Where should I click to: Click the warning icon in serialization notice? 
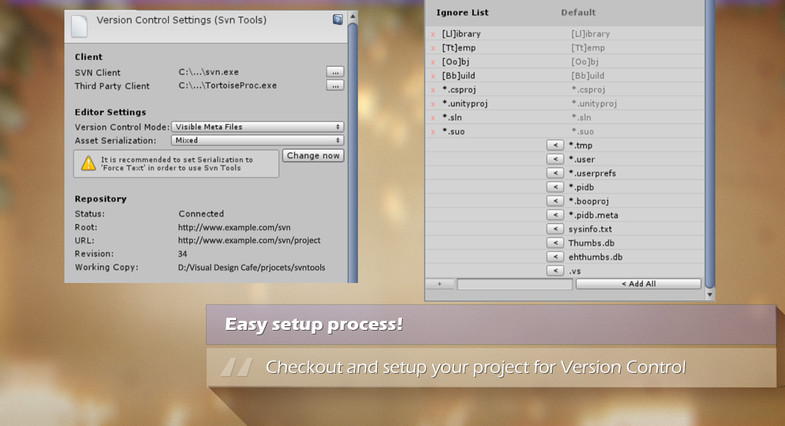89,163
